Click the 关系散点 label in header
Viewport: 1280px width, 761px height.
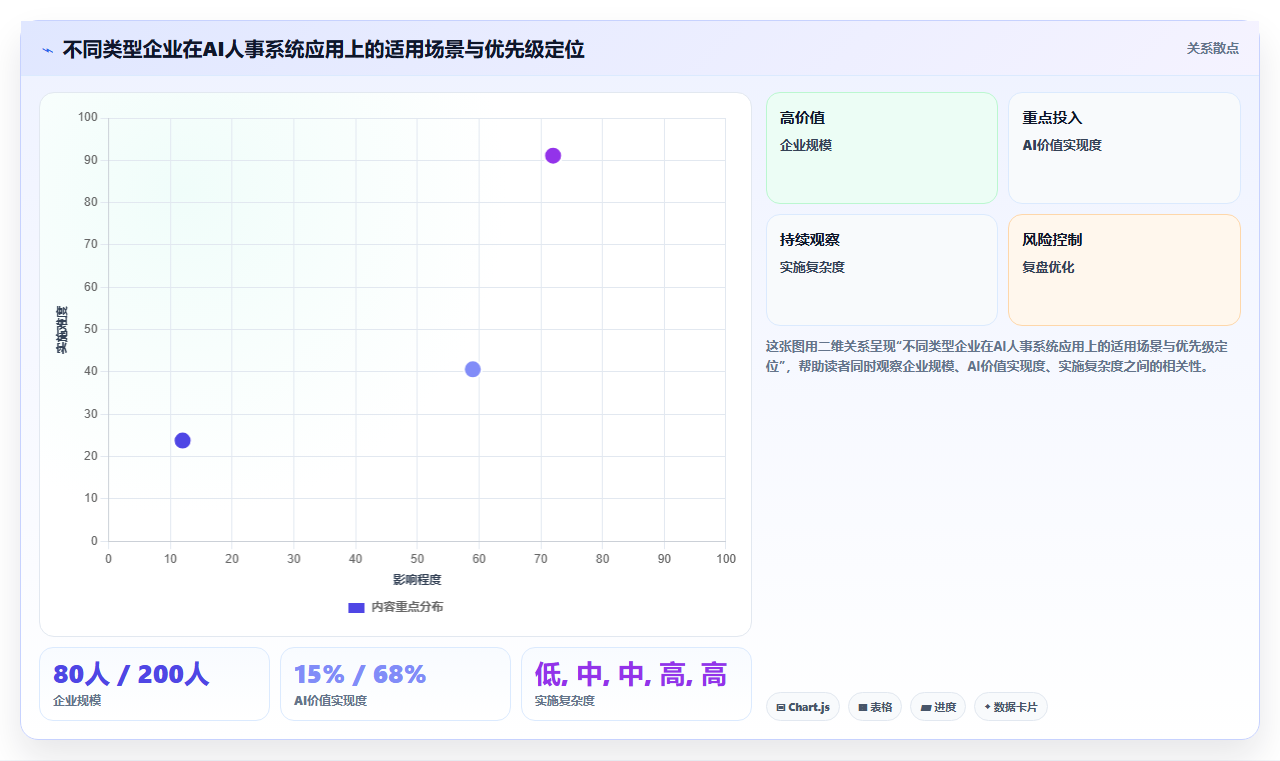pyautogui.click(x=1213, y=48)
